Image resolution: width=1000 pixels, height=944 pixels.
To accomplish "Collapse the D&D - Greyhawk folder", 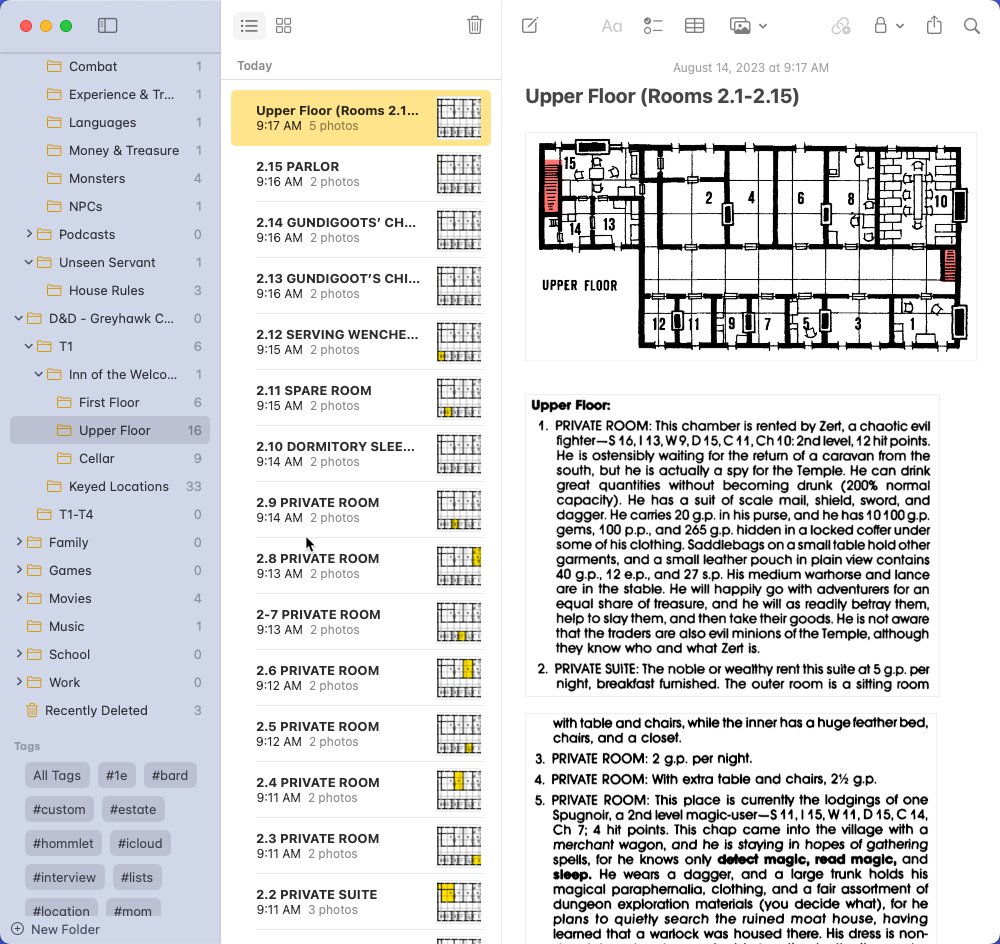I will (x=18, y=318).
